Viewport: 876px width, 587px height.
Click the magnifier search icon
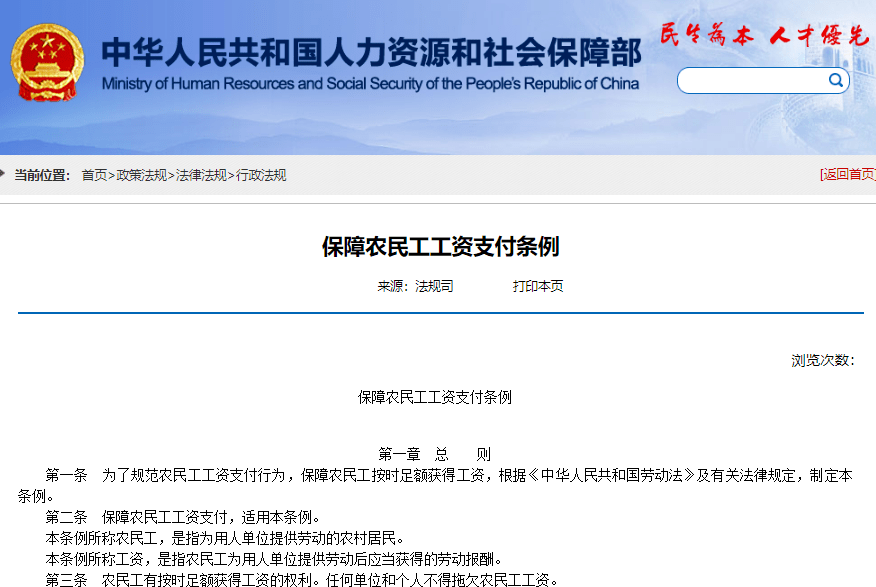[x=835, y=80]
